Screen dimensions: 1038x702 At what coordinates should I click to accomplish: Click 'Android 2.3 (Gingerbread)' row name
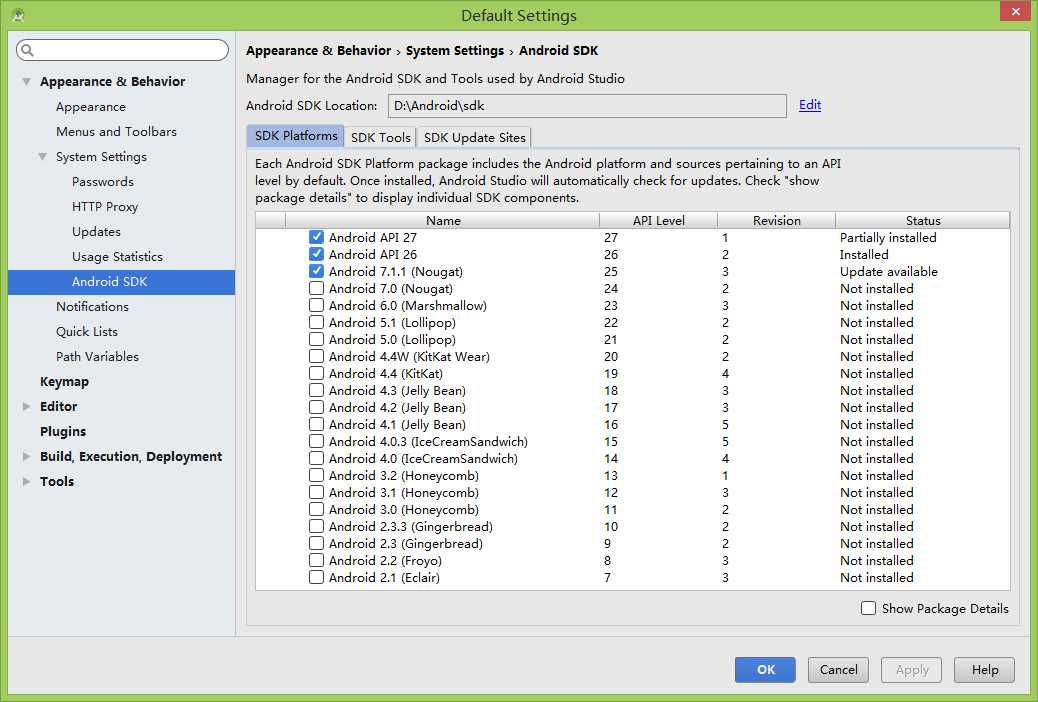pyautogui.click(x=406, y=544)
